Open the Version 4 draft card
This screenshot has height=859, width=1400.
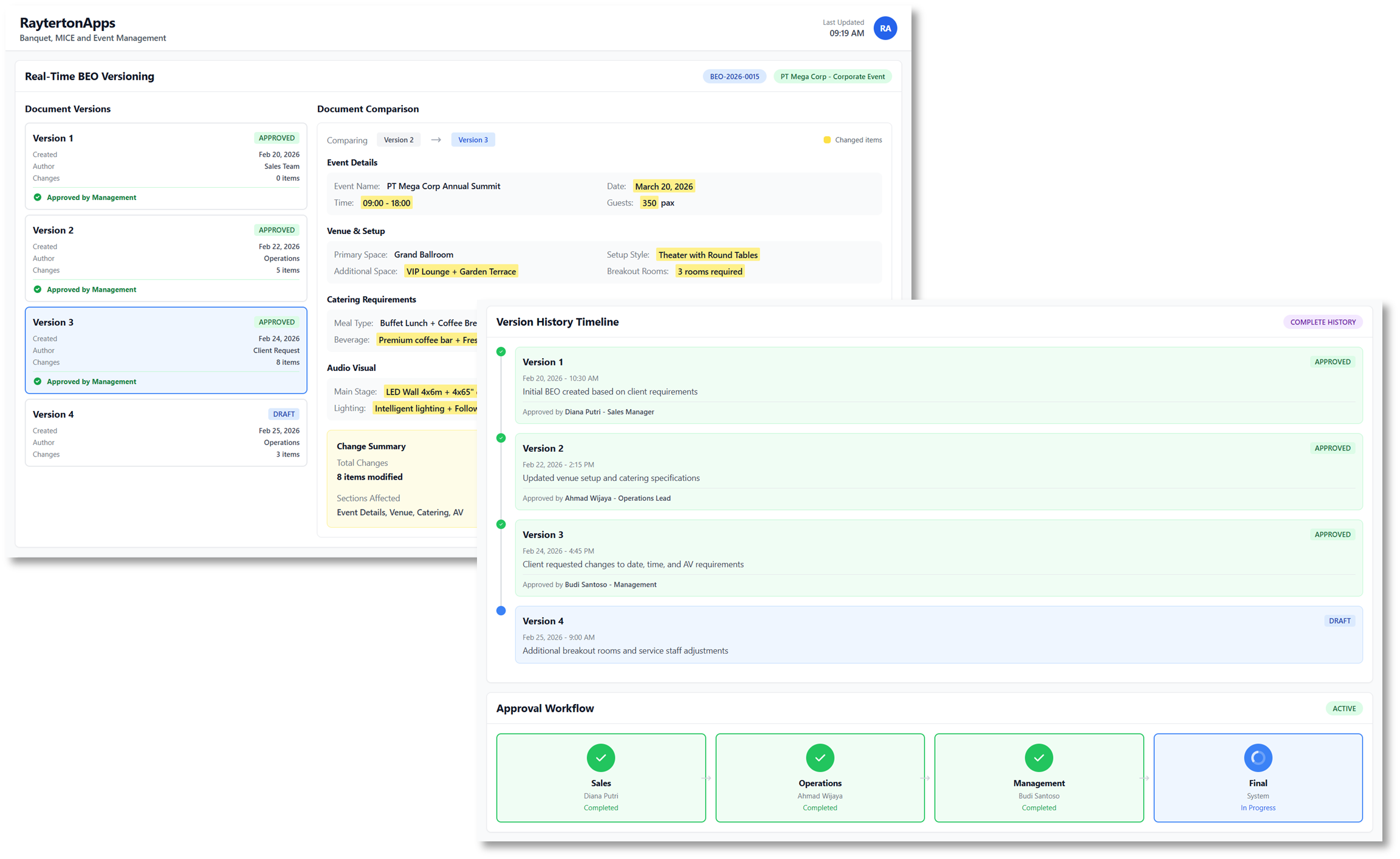pyautogui.click(x=166, y=433)
